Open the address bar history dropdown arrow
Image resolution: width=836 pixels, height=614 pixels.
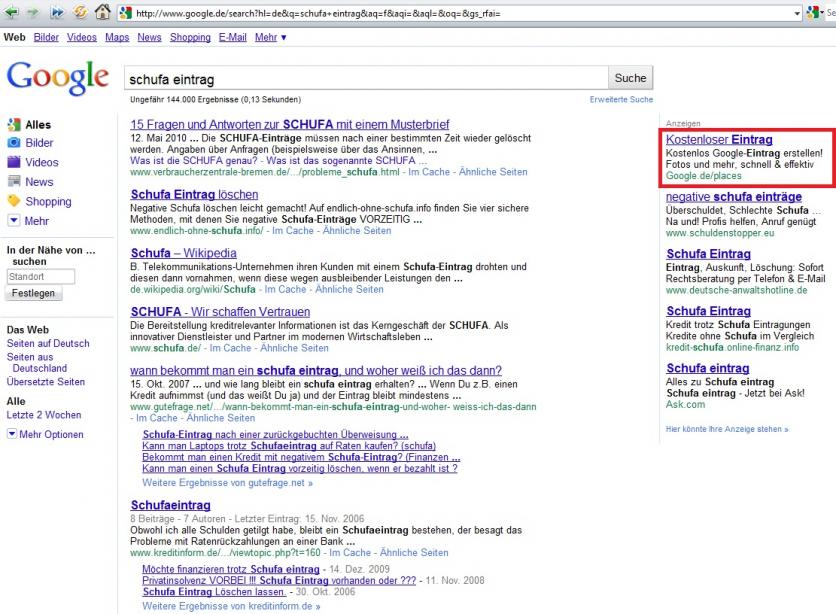pos(797,13)
